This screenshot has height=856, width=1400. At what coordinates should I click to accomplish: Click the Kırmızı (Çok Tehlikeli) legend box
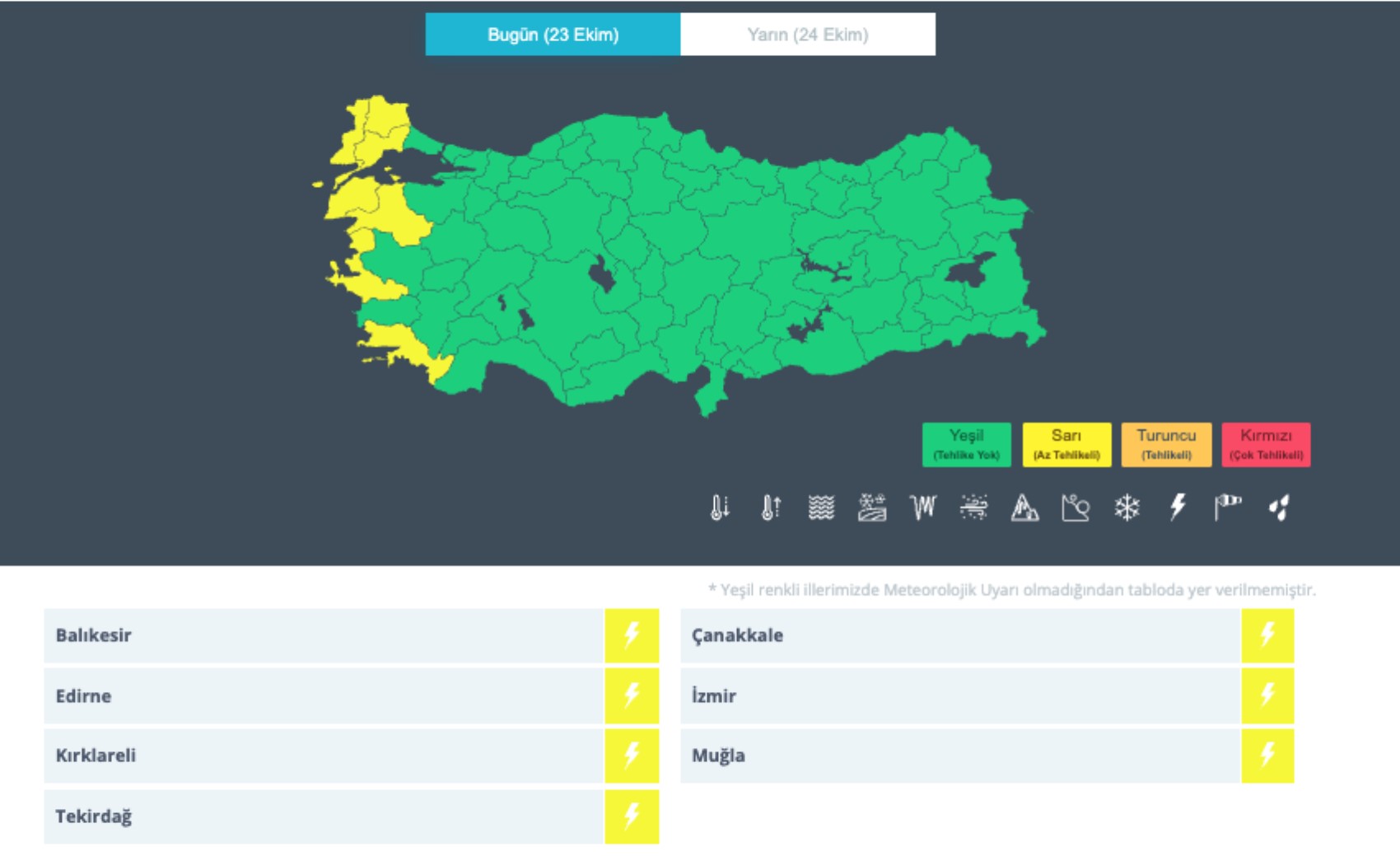coord(1266,445)
